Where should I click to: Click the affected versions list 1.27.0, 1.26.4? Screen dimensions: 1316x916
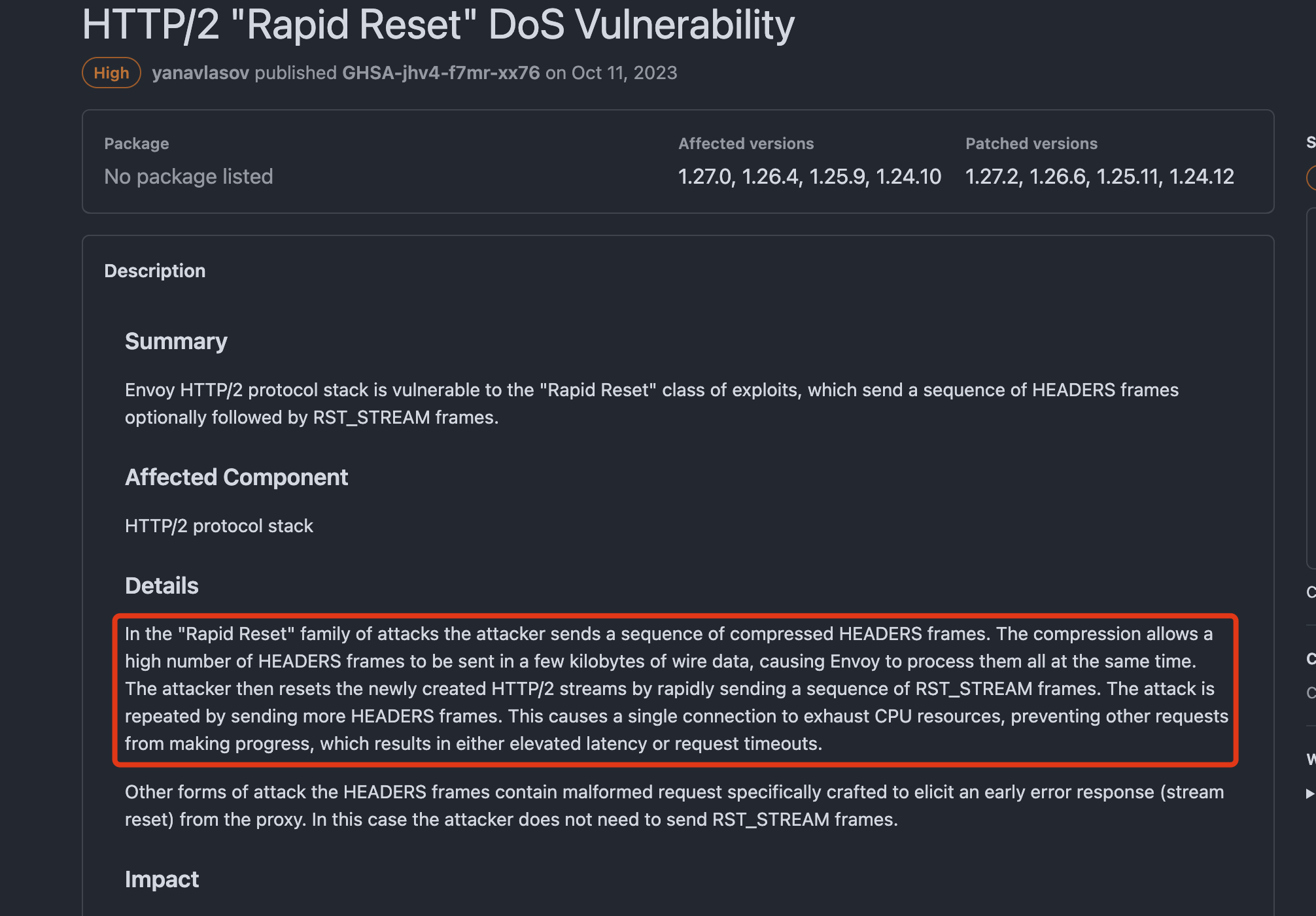click(x=809, y=177)
